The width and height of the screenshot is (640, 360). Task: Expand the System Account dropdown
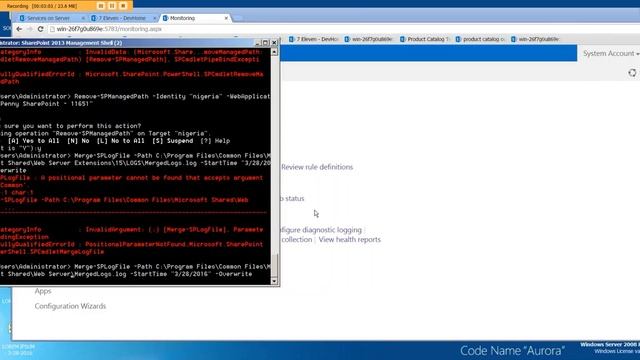click(611, 53)
